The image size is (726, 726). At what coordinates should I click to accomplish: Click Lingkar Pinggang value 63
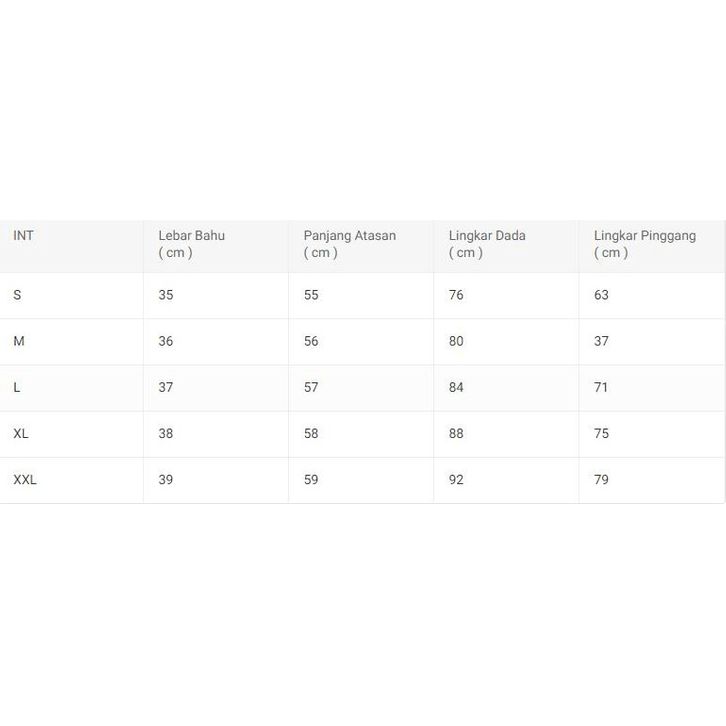601,295
